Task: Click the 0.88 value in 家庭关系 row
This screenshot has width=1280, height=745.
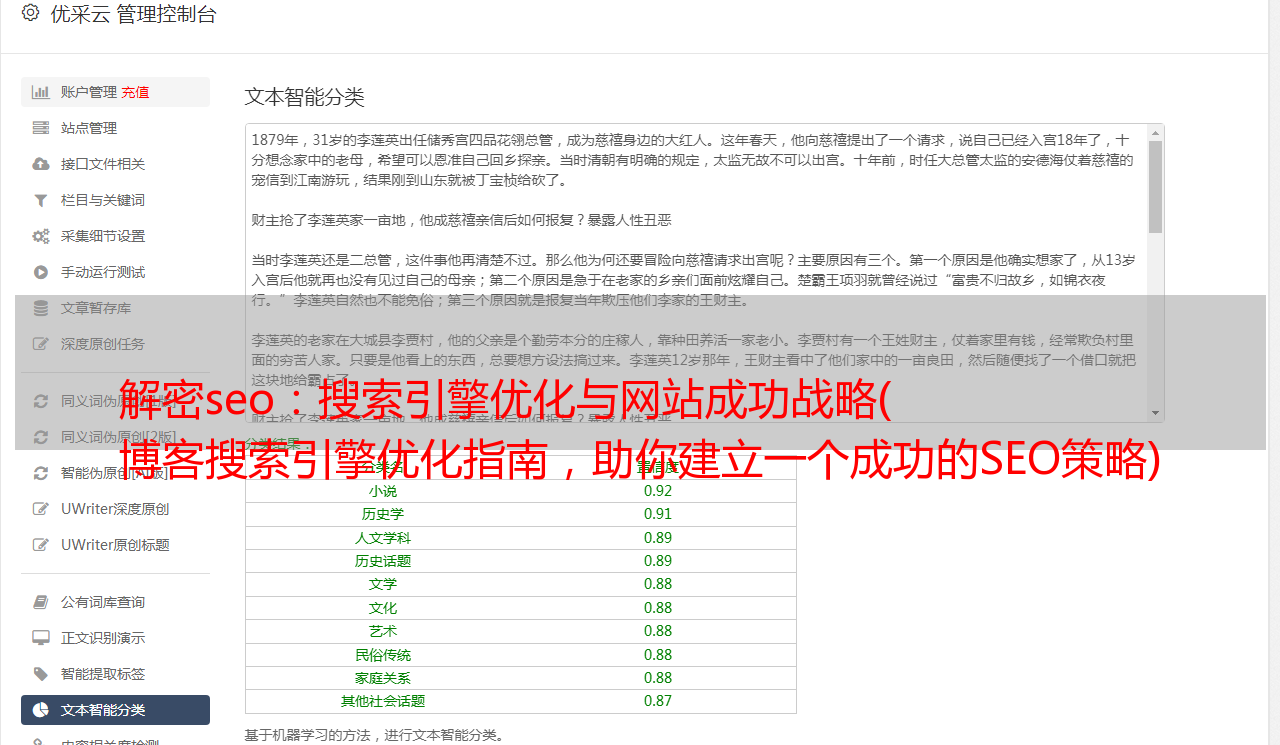Action: (x=658, y=678)
